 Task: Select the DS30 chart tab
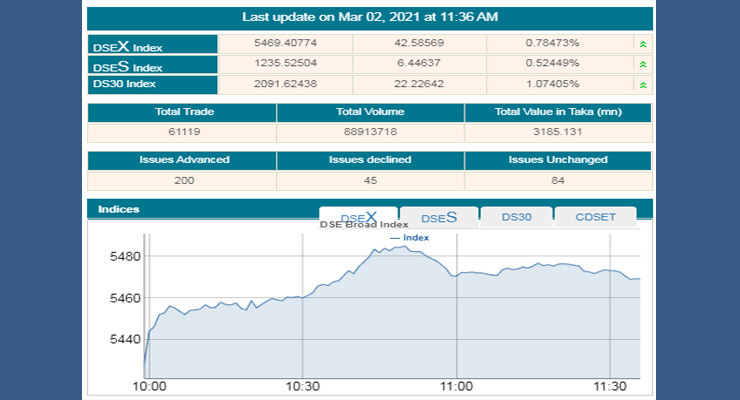[x=518, y=217]
